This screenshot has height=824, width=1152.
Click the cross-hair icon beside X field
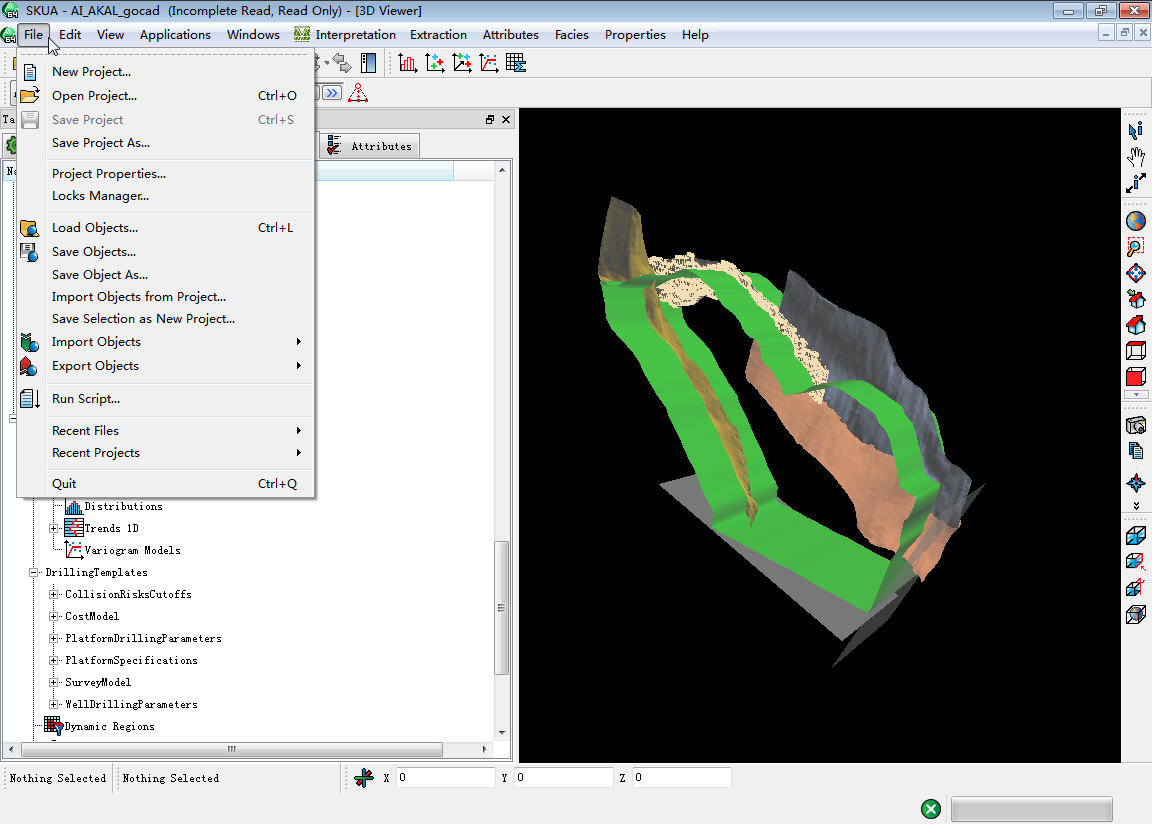[x=364, y=778]
